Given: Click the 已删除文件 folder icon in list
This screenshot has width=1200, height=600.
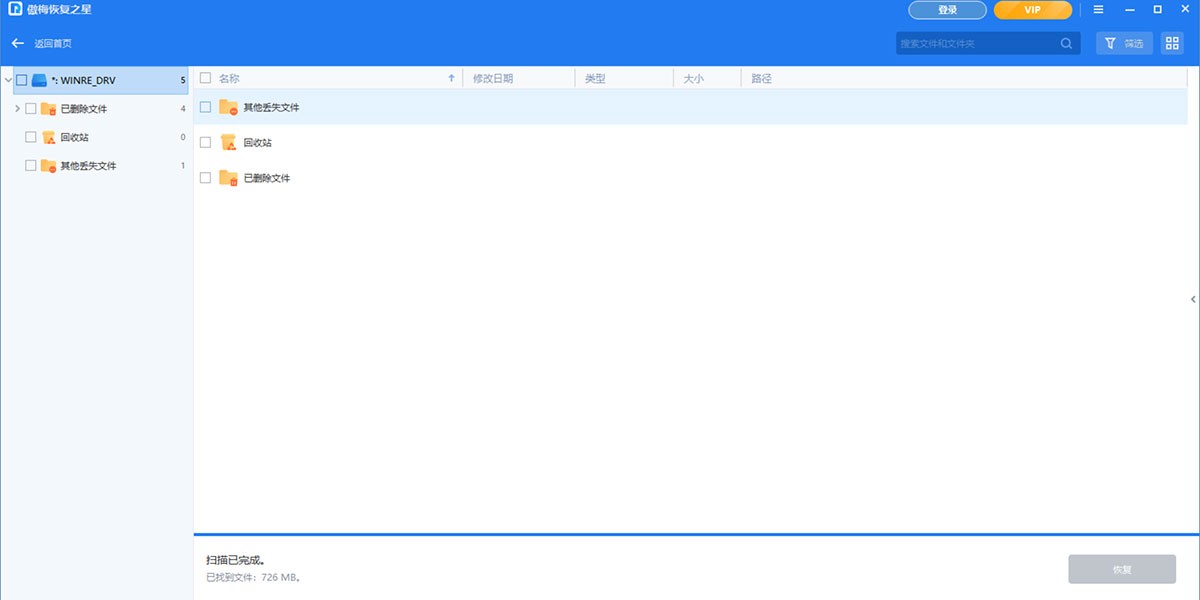Looking at the screenshot, I should tap(228, 178).
